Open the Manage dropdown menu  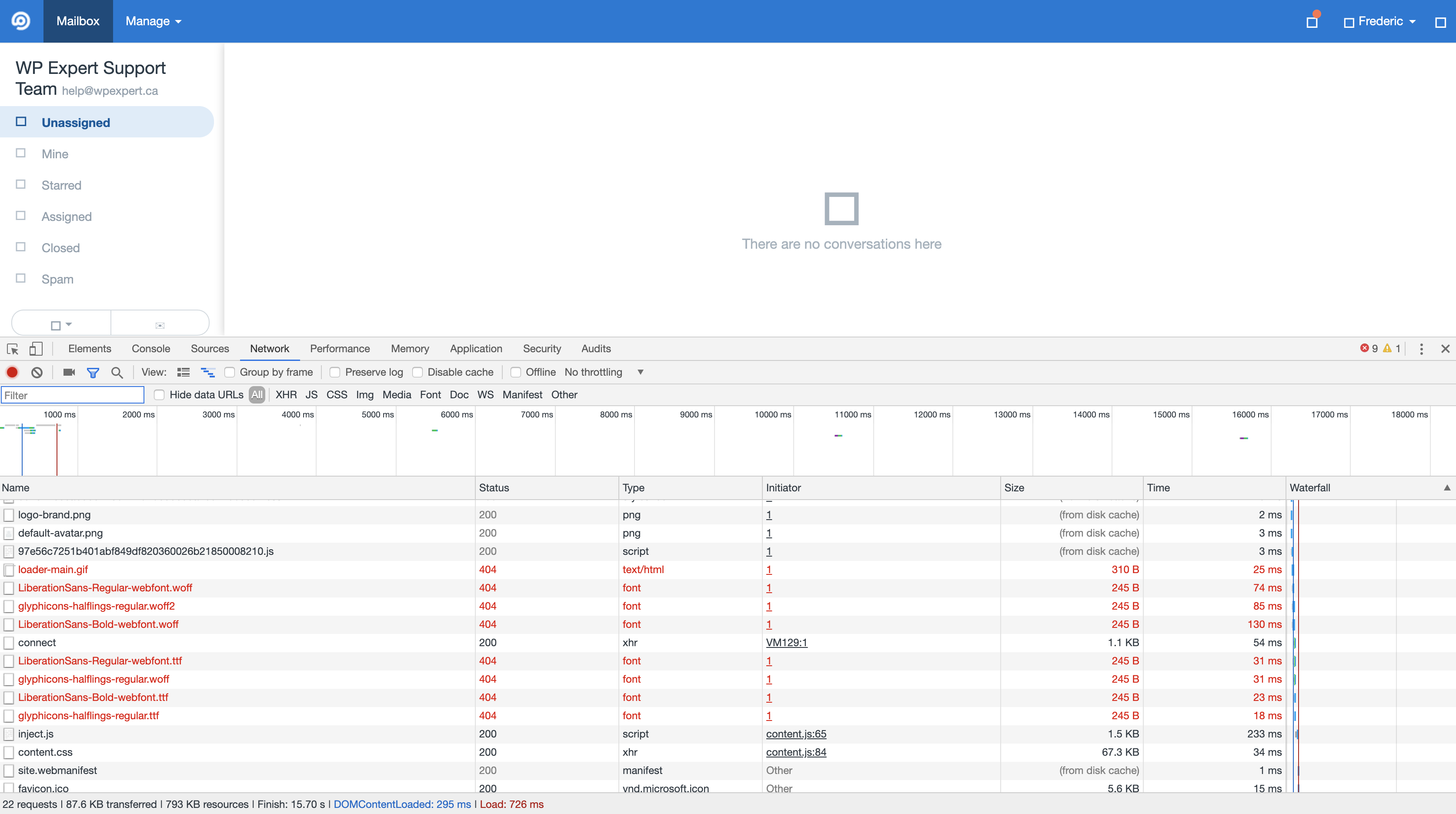click(x=153, y=21)
